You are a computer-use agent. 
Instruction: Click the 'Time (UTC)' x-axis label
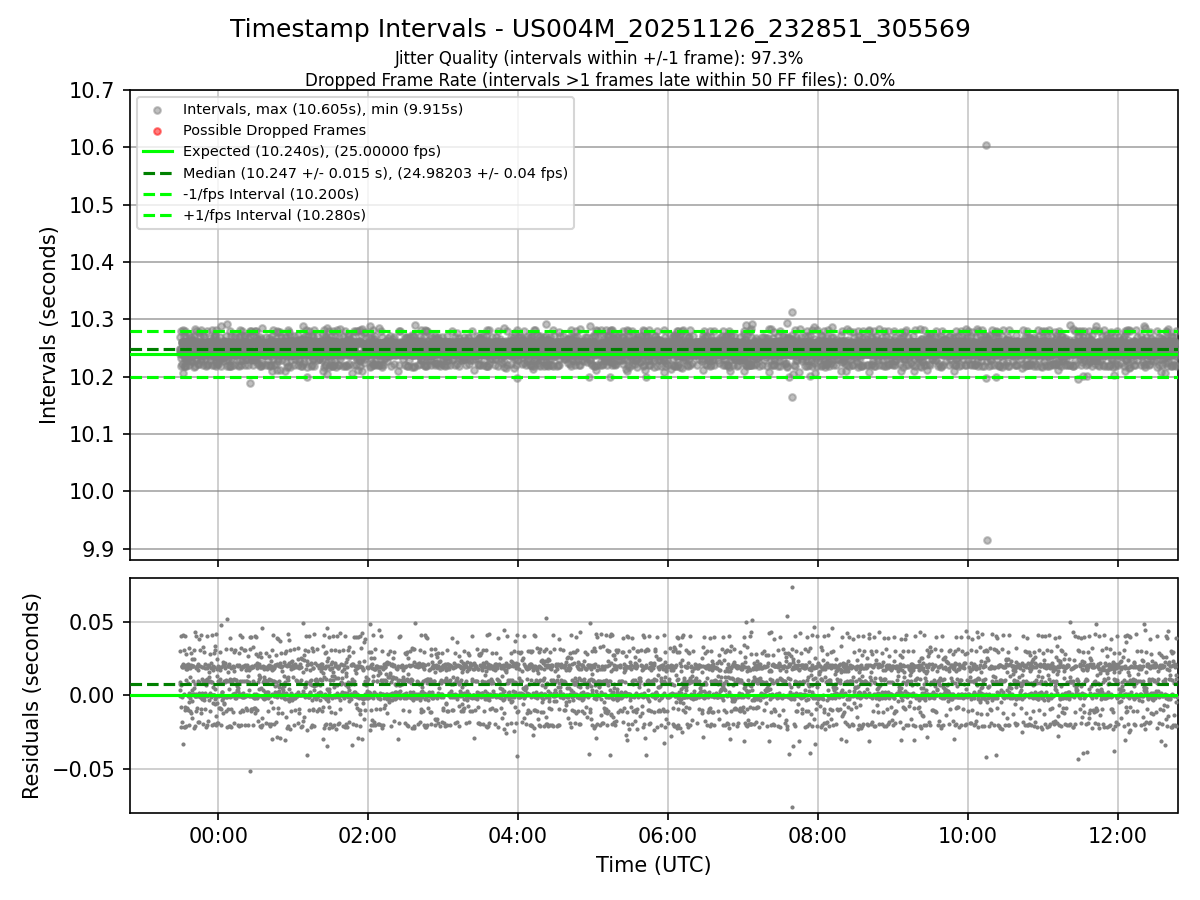[x=653, y=865]
